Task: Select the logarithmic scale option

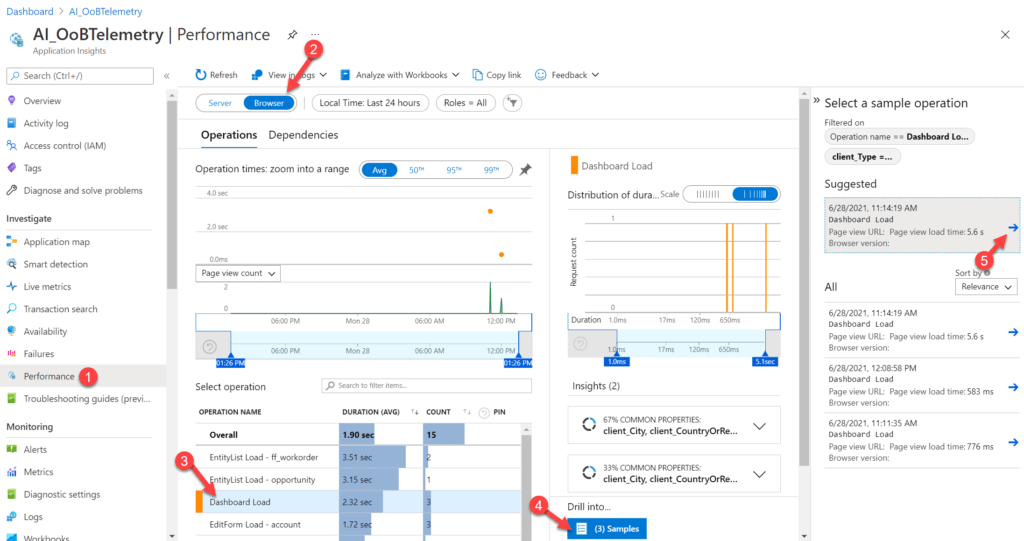Action: 755,194
